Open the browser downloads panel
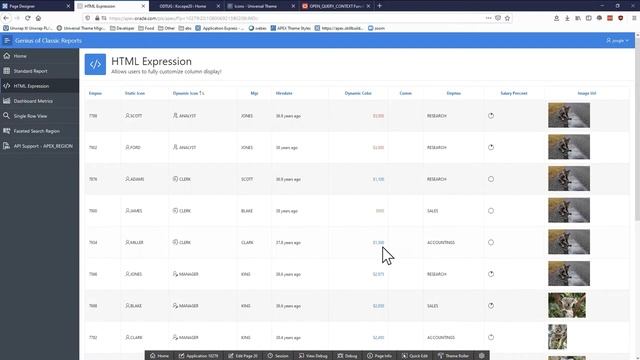 567,18
